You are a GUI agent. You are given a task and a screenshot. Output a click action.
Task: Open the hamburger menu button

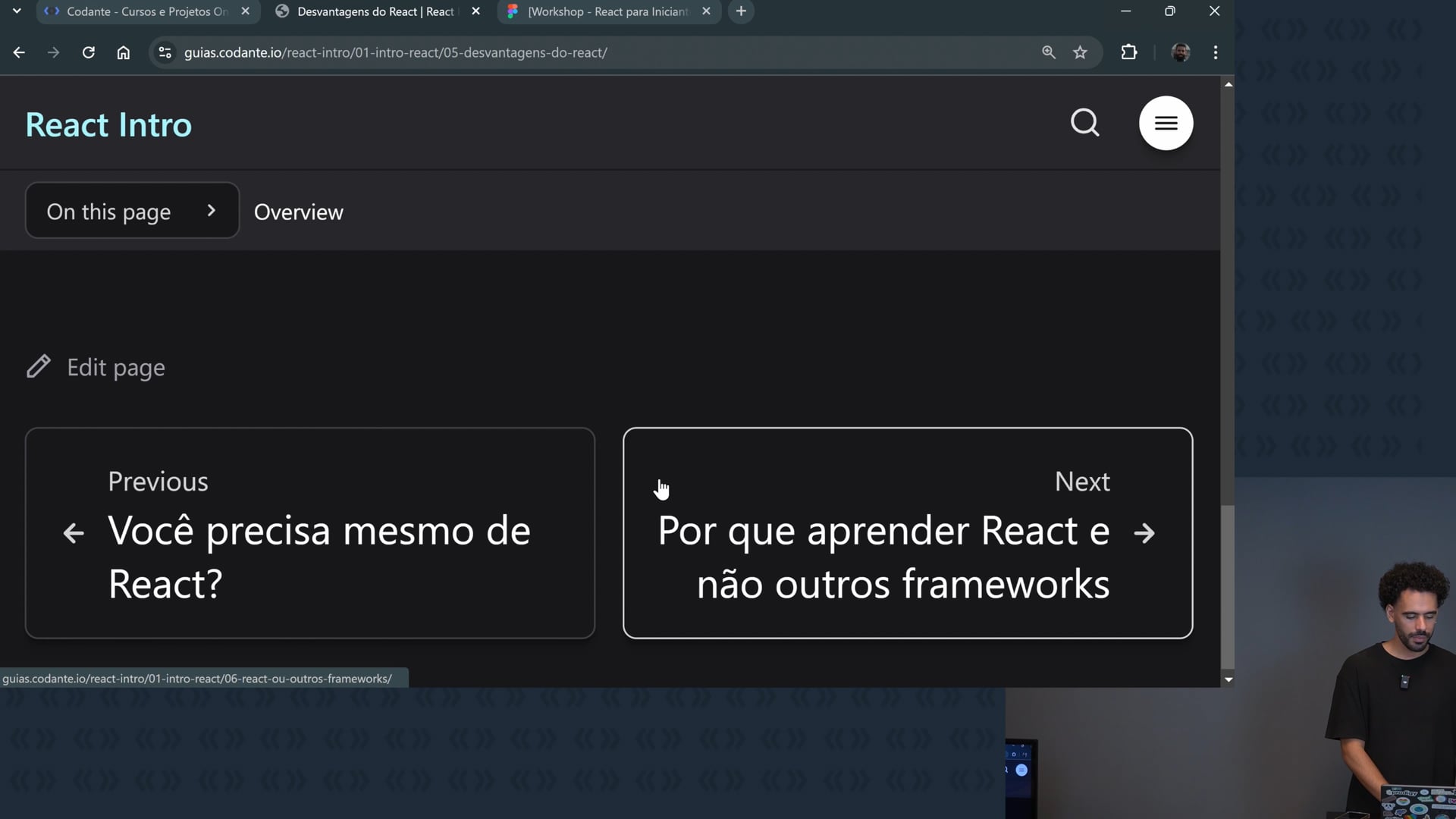(1166, 123)
